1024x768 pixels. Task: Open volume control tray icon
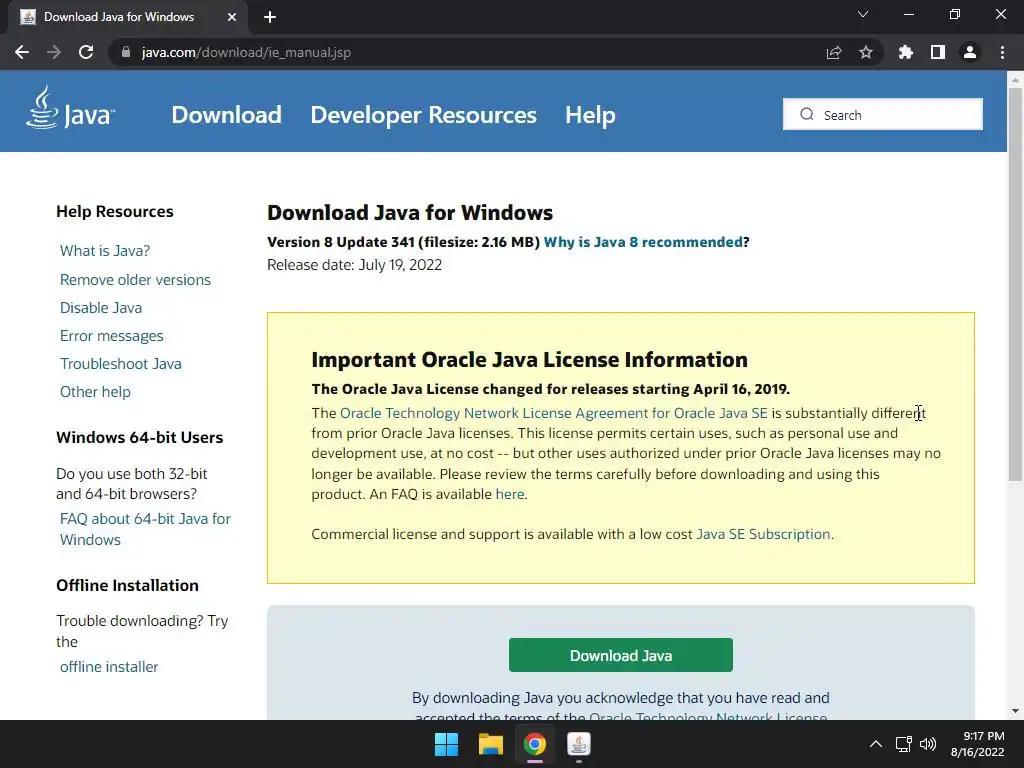[x=928, y=744]
